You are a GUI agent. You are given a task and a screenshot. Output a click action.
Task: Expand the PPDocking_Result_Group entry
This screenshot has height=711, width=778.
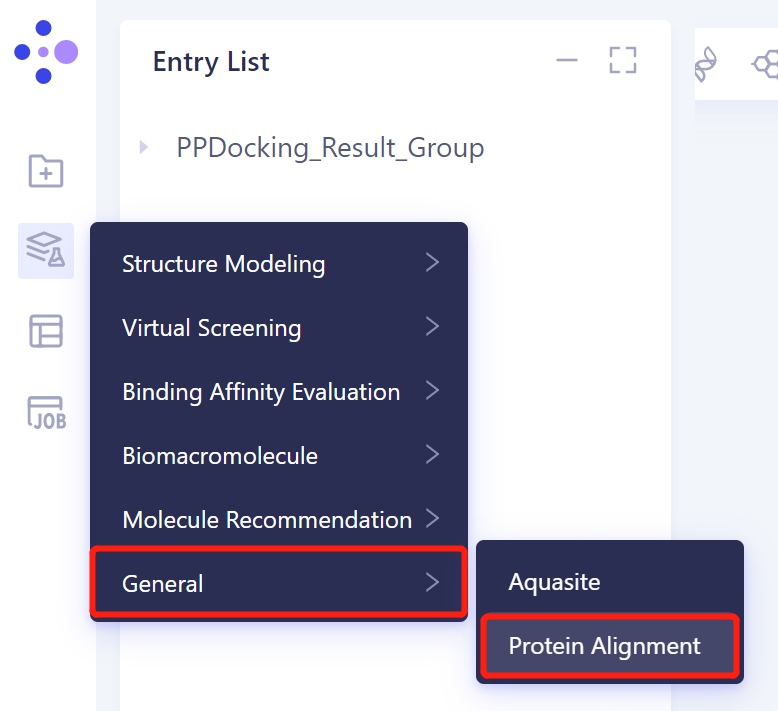pyautogui.click(x=144, y=148)
